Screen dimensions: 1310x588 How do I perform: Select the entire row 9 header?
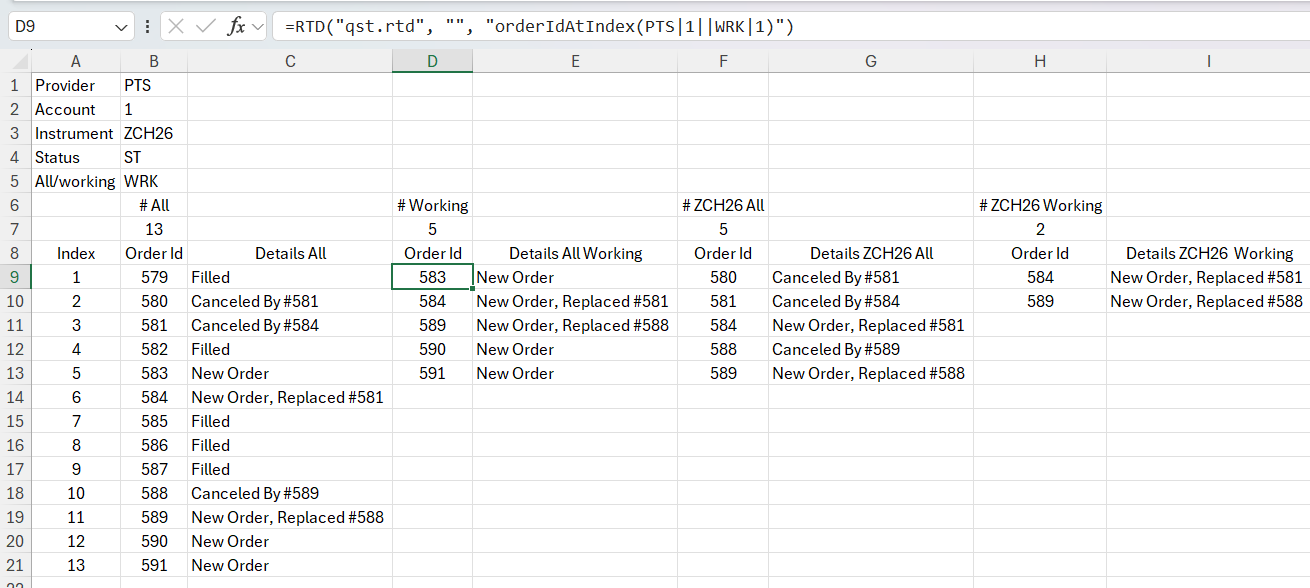(x=15, y=277)
